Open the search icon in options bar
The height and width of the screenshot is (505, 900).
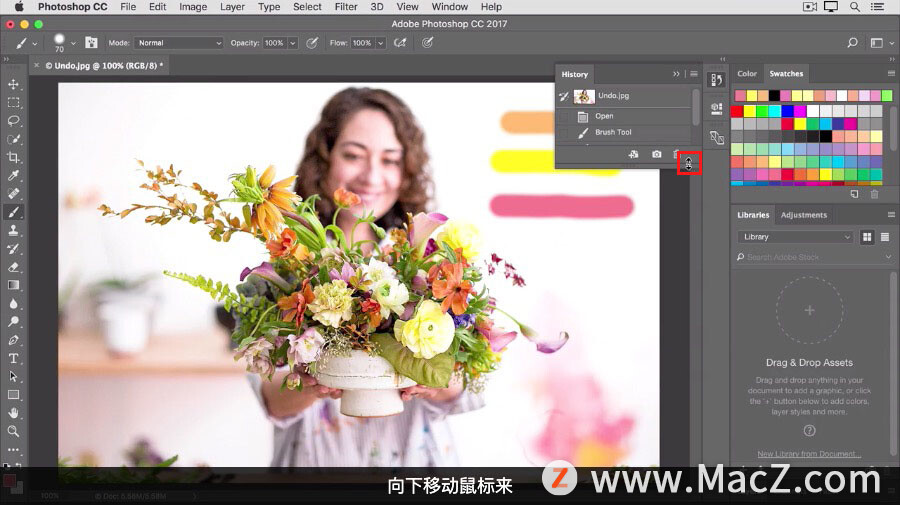point(852,42)
